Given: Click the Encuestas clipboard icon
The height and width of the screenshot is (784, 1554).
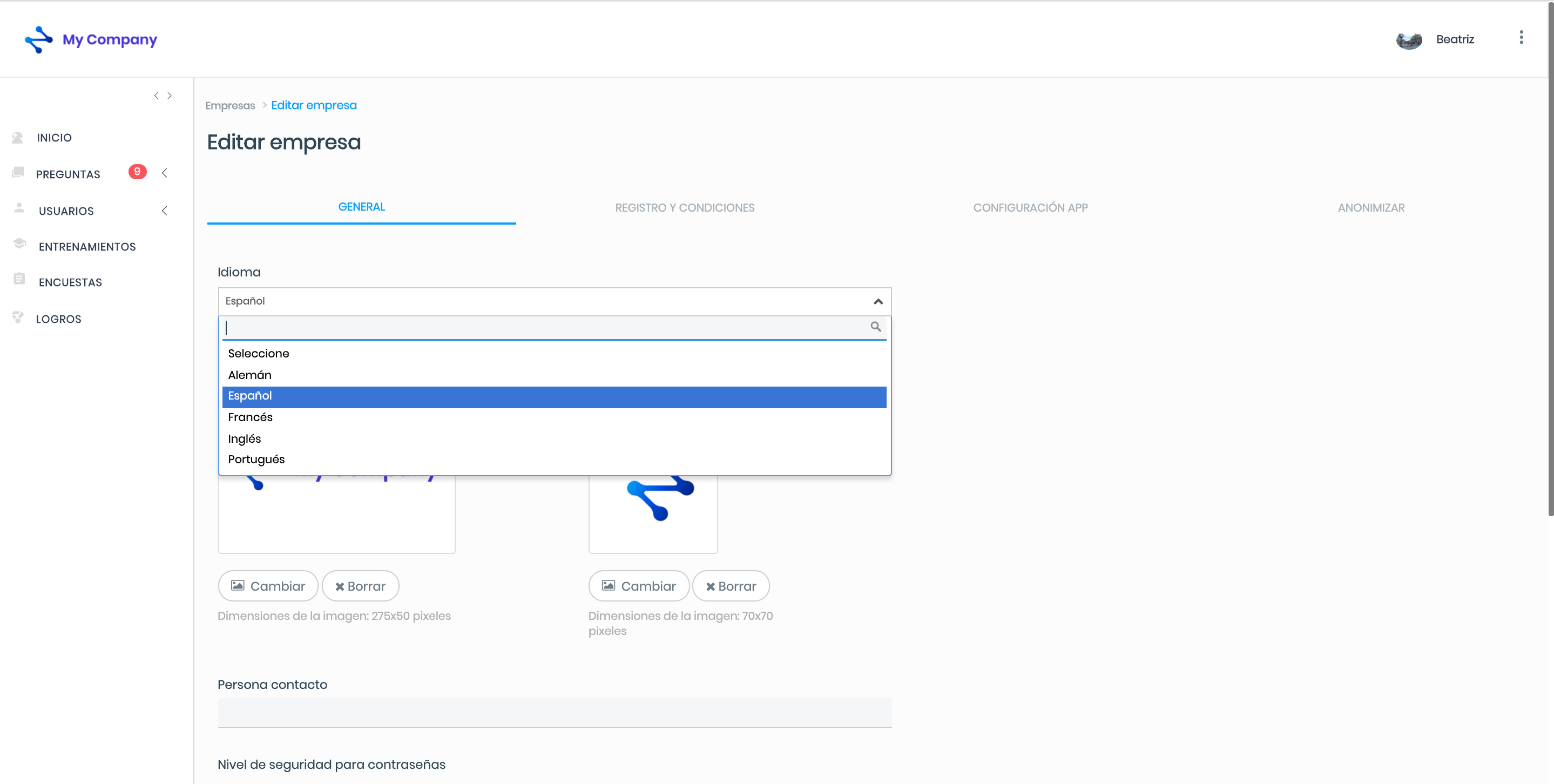Looking at the screenshot, I should (19, 279).
